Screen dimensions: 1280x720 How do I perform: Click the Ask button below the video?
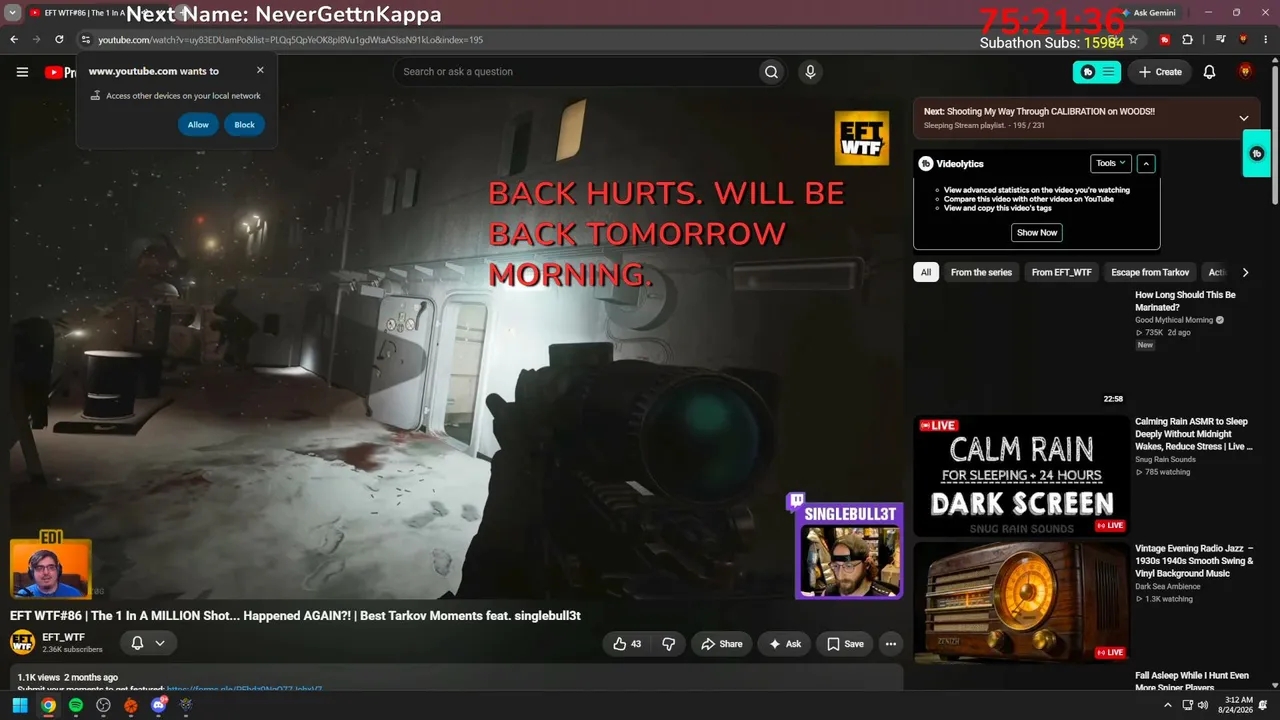click(784, 644)
